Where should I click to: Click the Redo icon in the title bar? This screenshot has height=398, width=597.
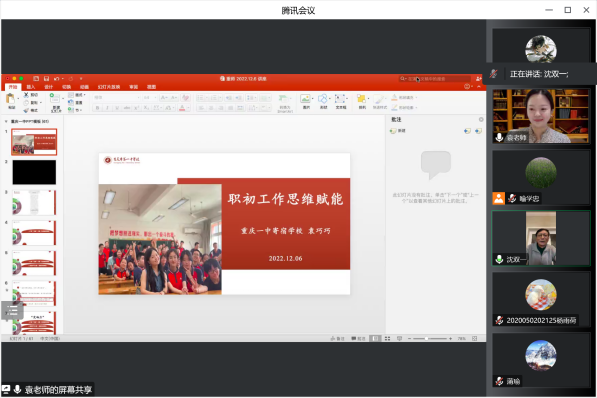[x=70, y=78]
